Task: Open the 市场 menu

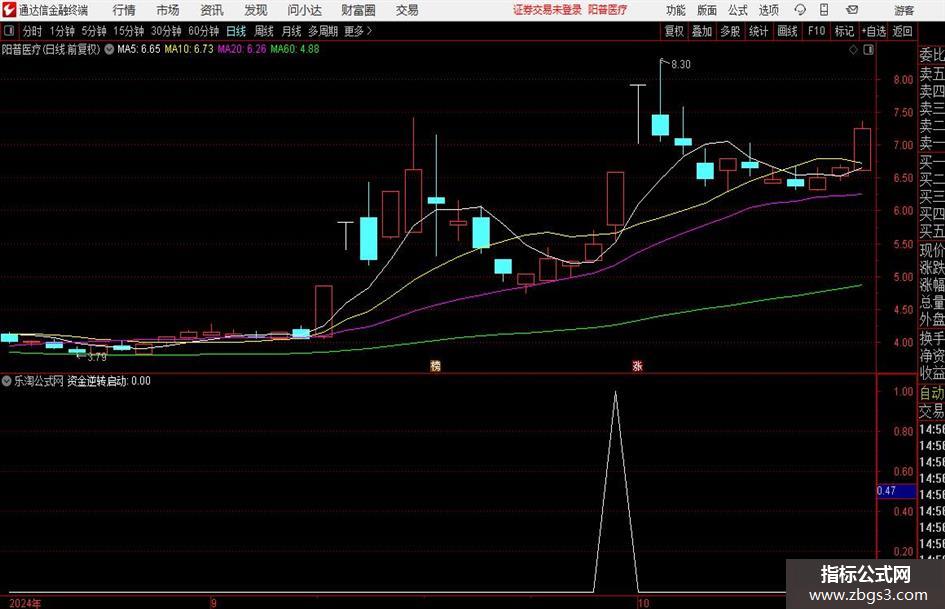Action: pyautogui.click(x=168, y=10)
